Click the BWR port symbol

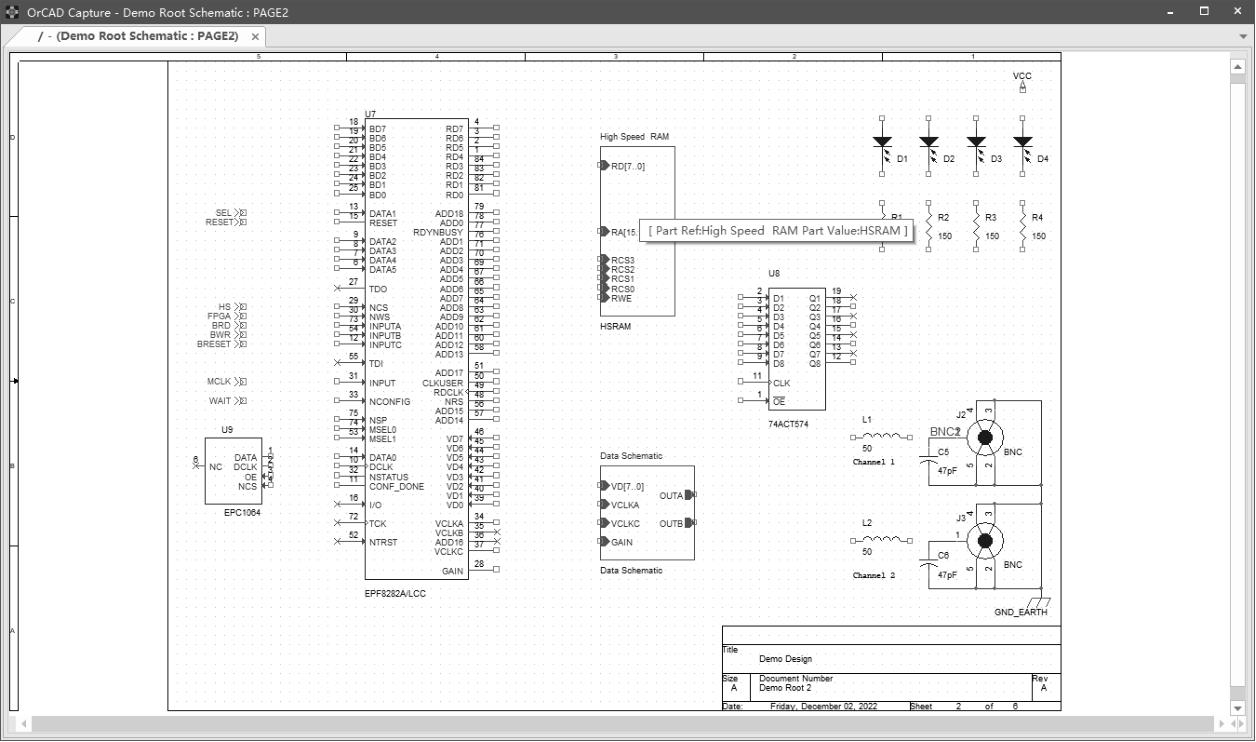click(x=241, y=335)
